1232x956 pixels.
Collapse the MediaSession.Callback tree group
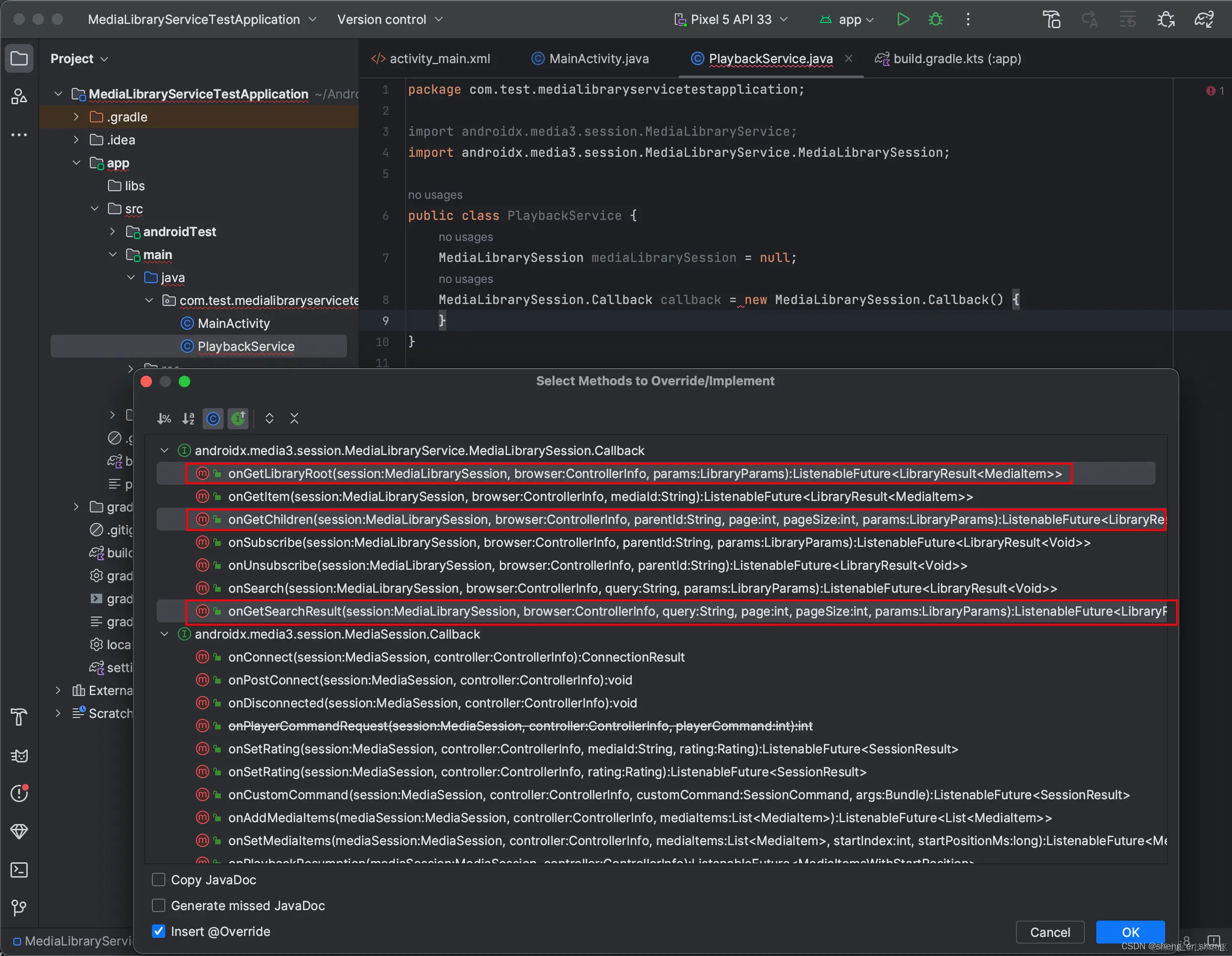coord(164,634)
